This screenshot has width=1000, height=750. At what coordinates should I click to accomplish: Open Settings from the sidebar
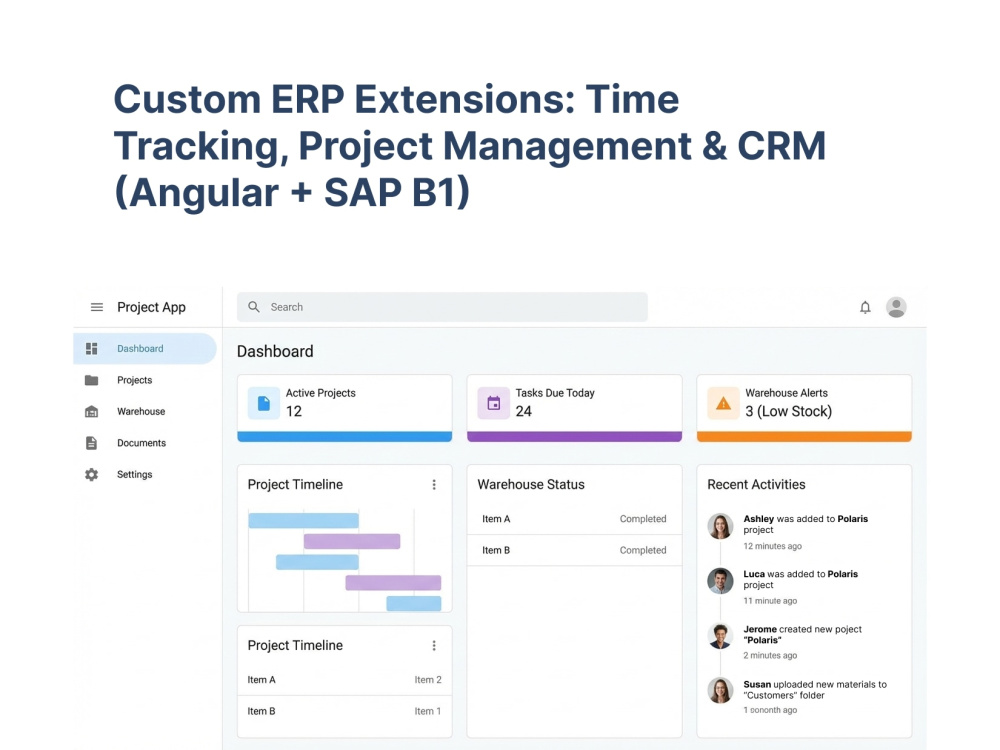click(x=145, y=474)
